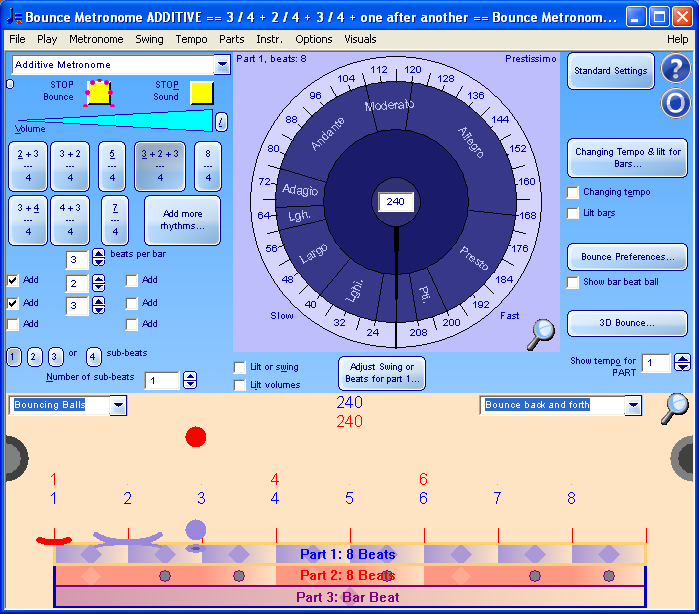699x614 pixels.
Task: Click the left dark drum circle
Action: pyautogui.click(x=16, y=457)
